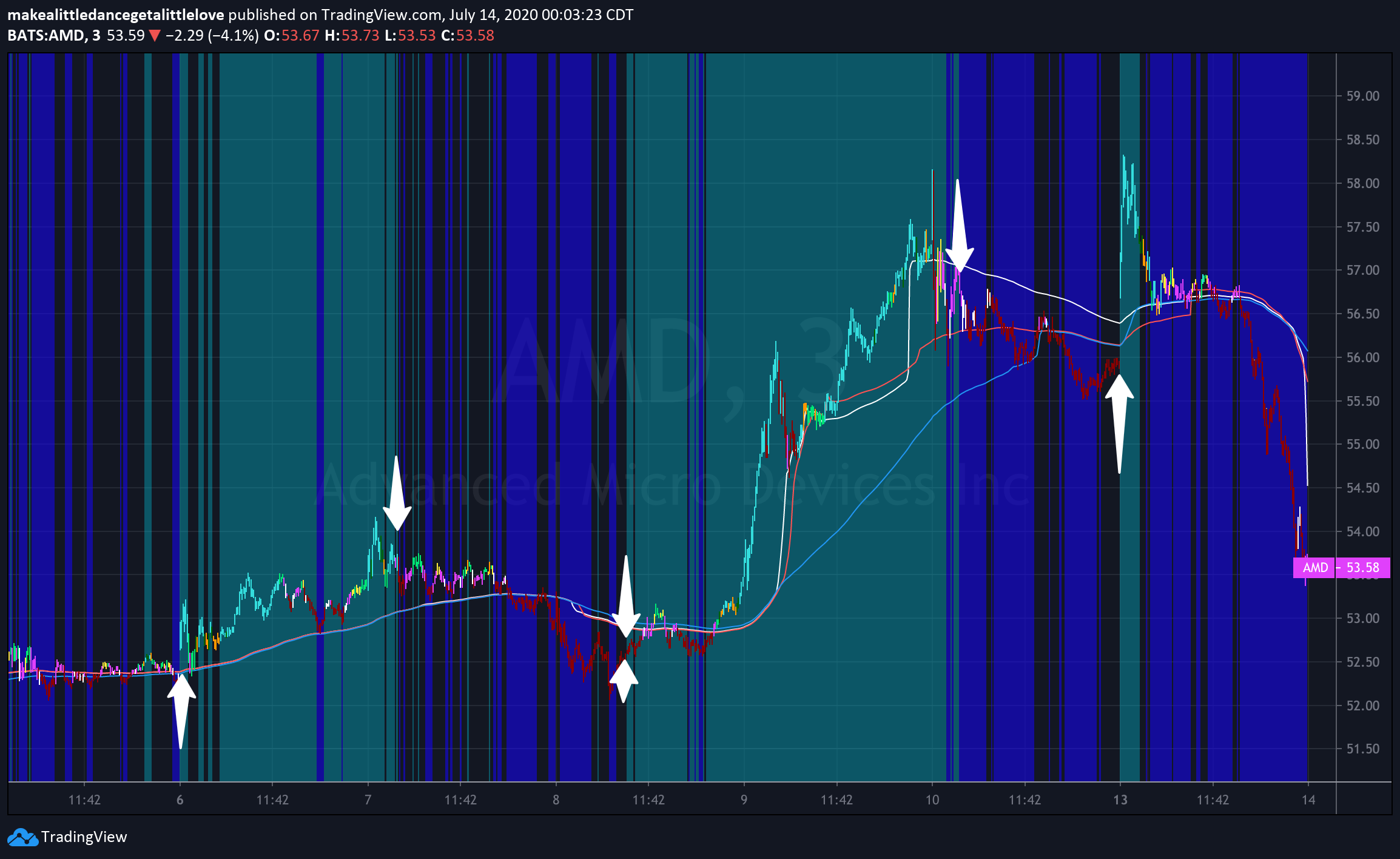Click the 59.00 price axis label
The height and width of the screenshot is (859, 1400).
[x=1363, y=96]
